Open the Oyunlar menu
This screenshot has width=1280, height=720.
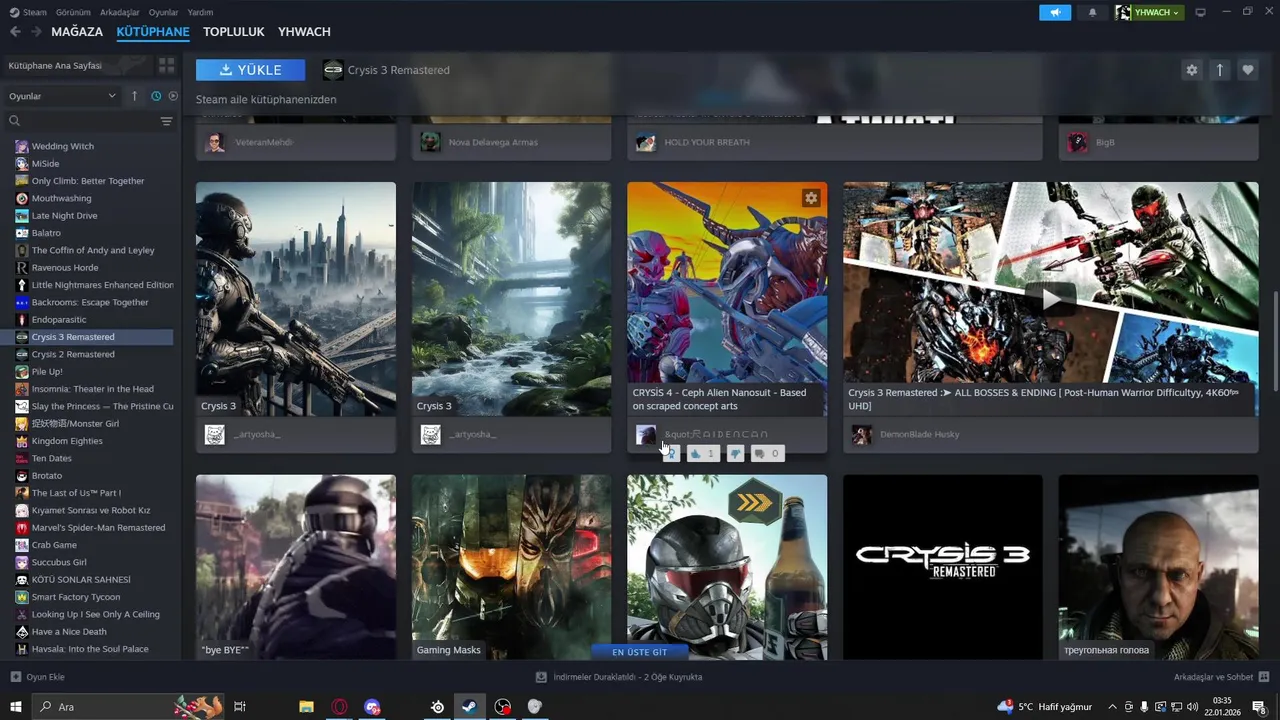(x=163, y=12)
